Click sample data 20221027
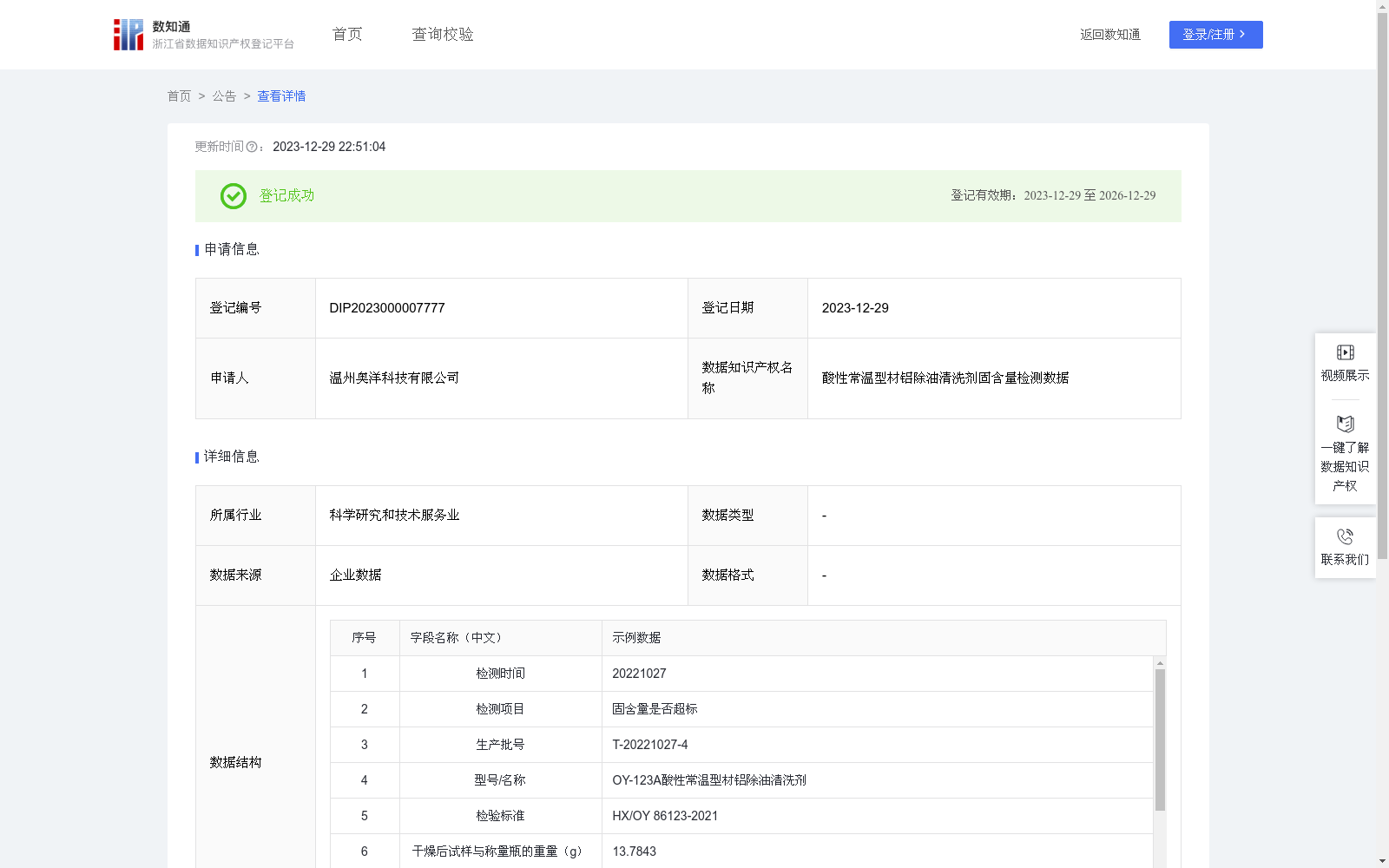The image size is (1389, 868). (639, 674)
